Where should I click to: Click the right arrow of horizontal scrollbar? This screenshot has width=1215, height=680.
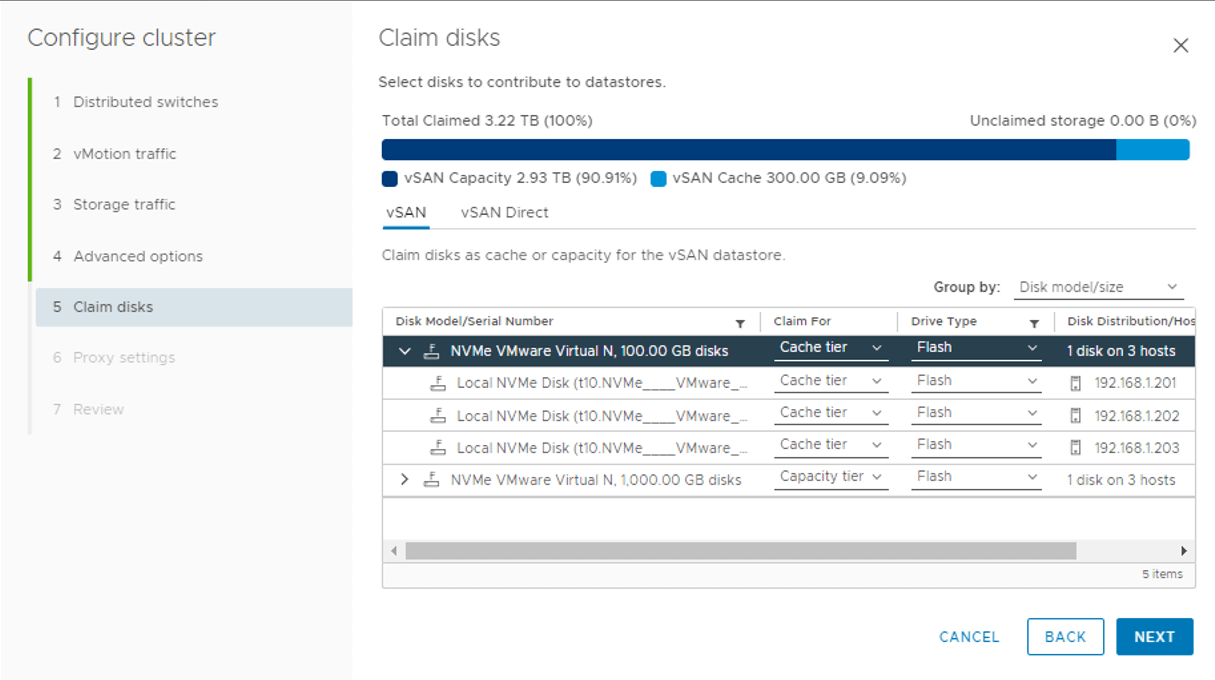coord(1184,551)
